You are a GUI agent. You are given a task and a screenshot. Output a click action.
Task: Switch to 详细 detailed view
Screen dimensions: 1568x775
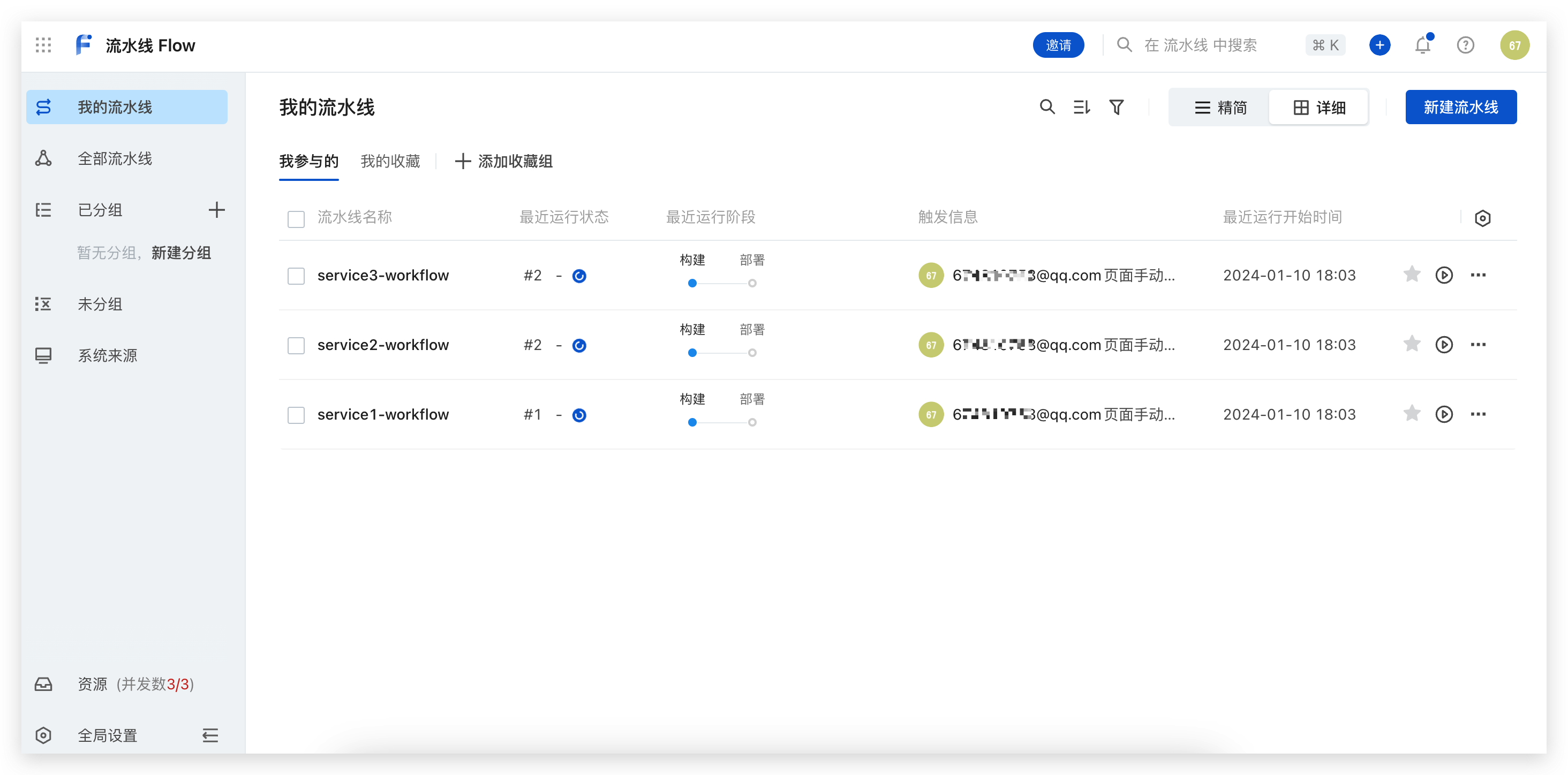point(1318,108)
